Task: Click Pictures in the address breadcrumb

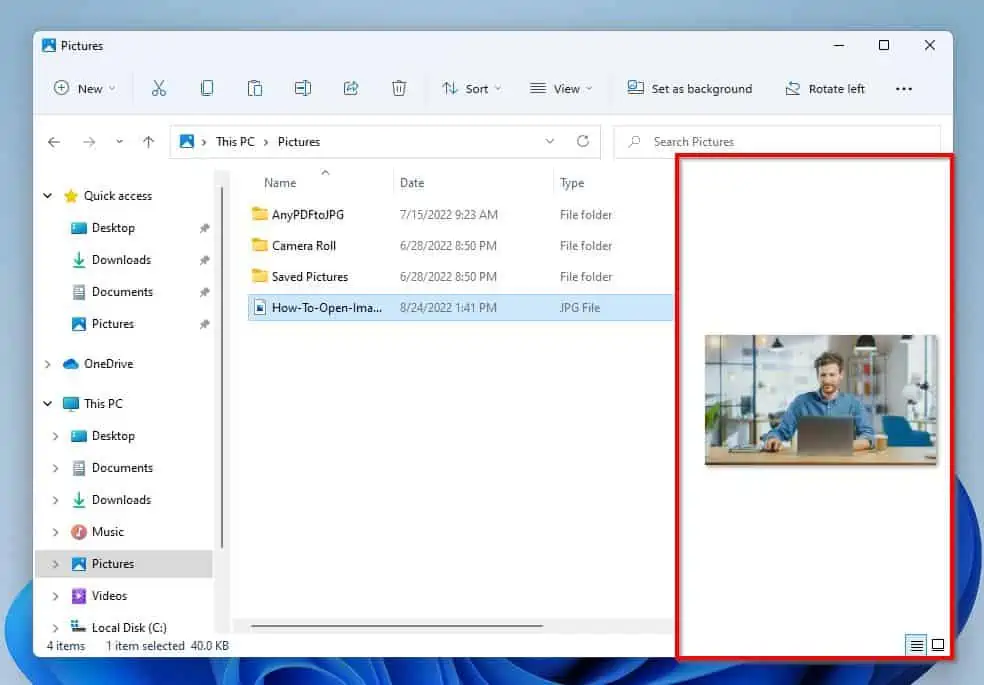Action: [x=299, y=142]
